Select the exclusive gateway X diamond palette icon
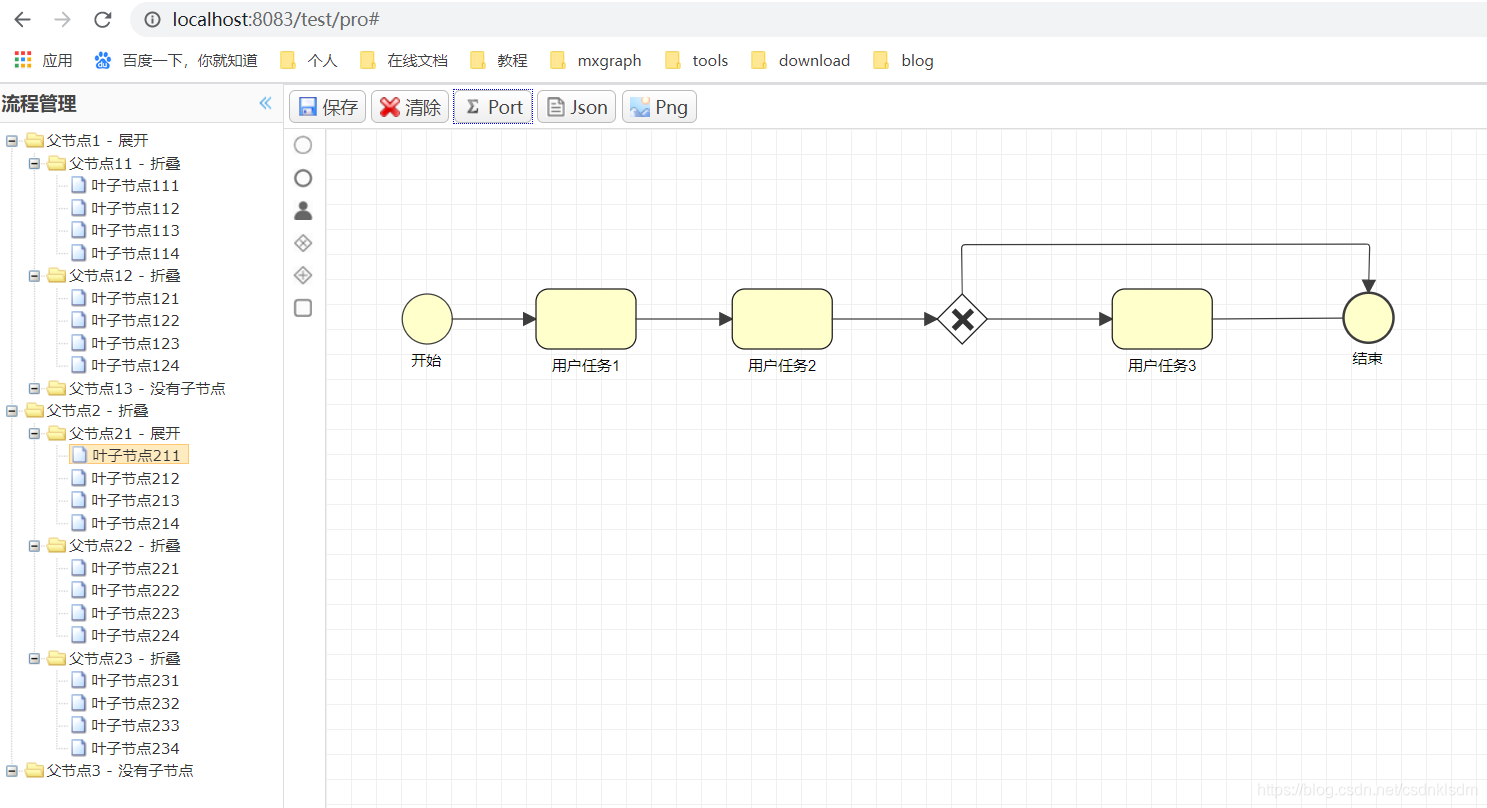The width and height of the screenshot is (1487, 808). [303, 243]
